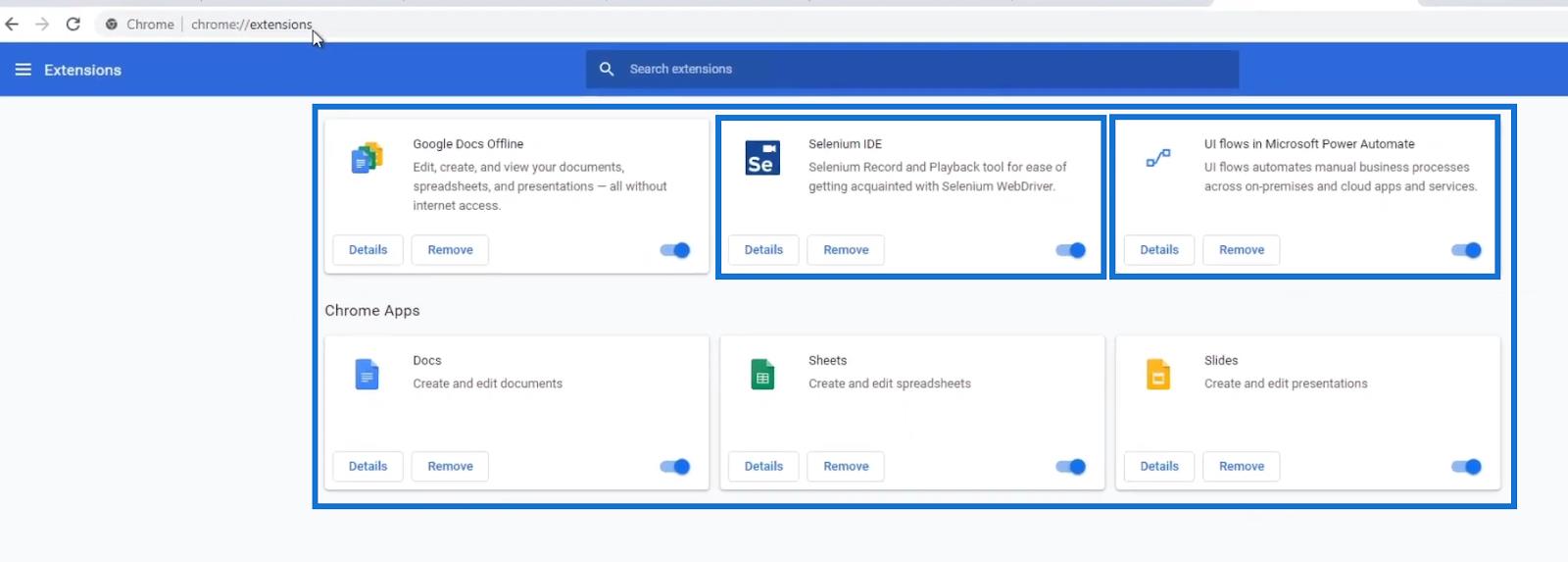Click the Extensions page title

point(82,70)
